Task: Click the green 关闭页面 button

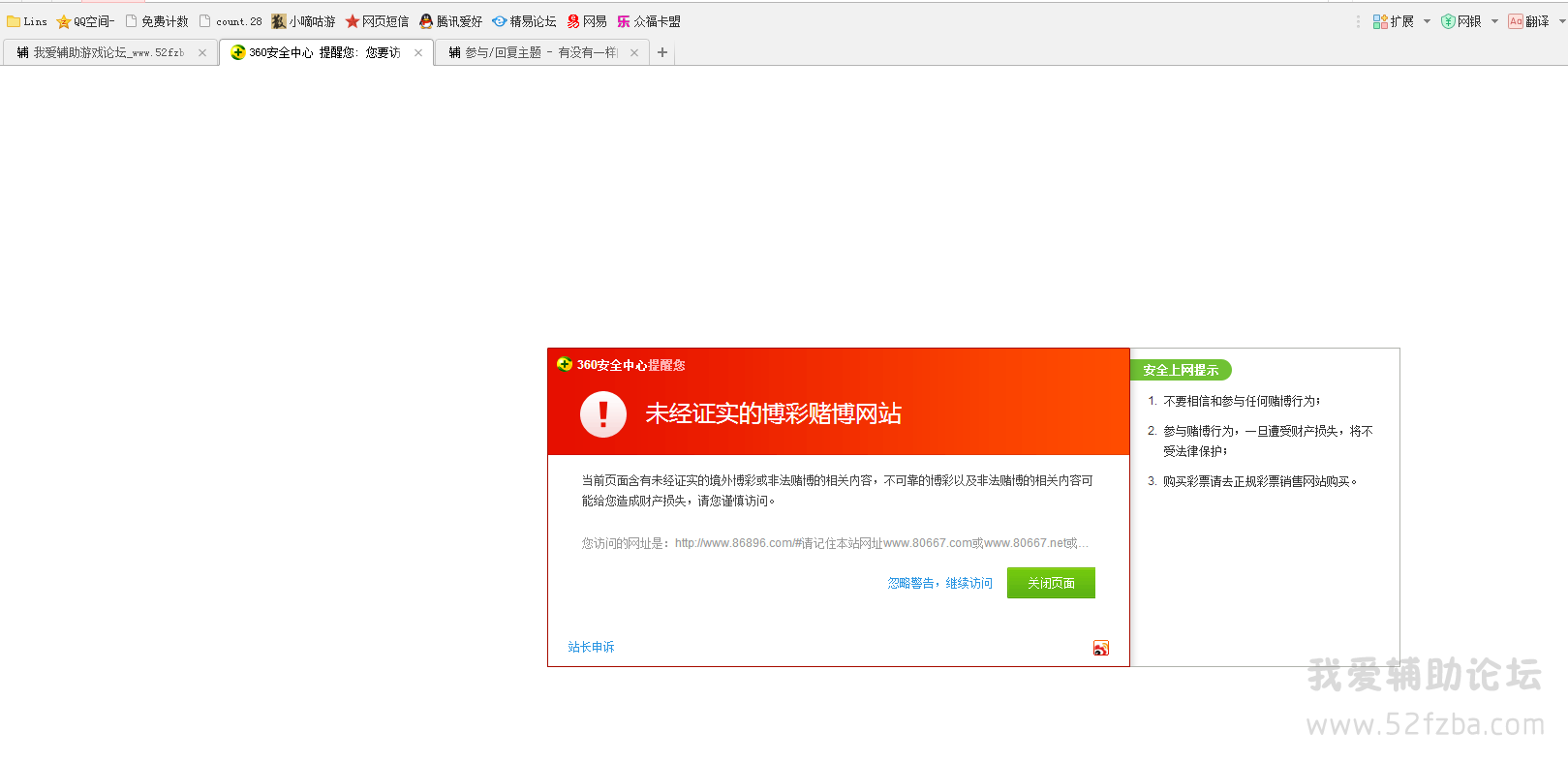Action: click(1051, 583)
